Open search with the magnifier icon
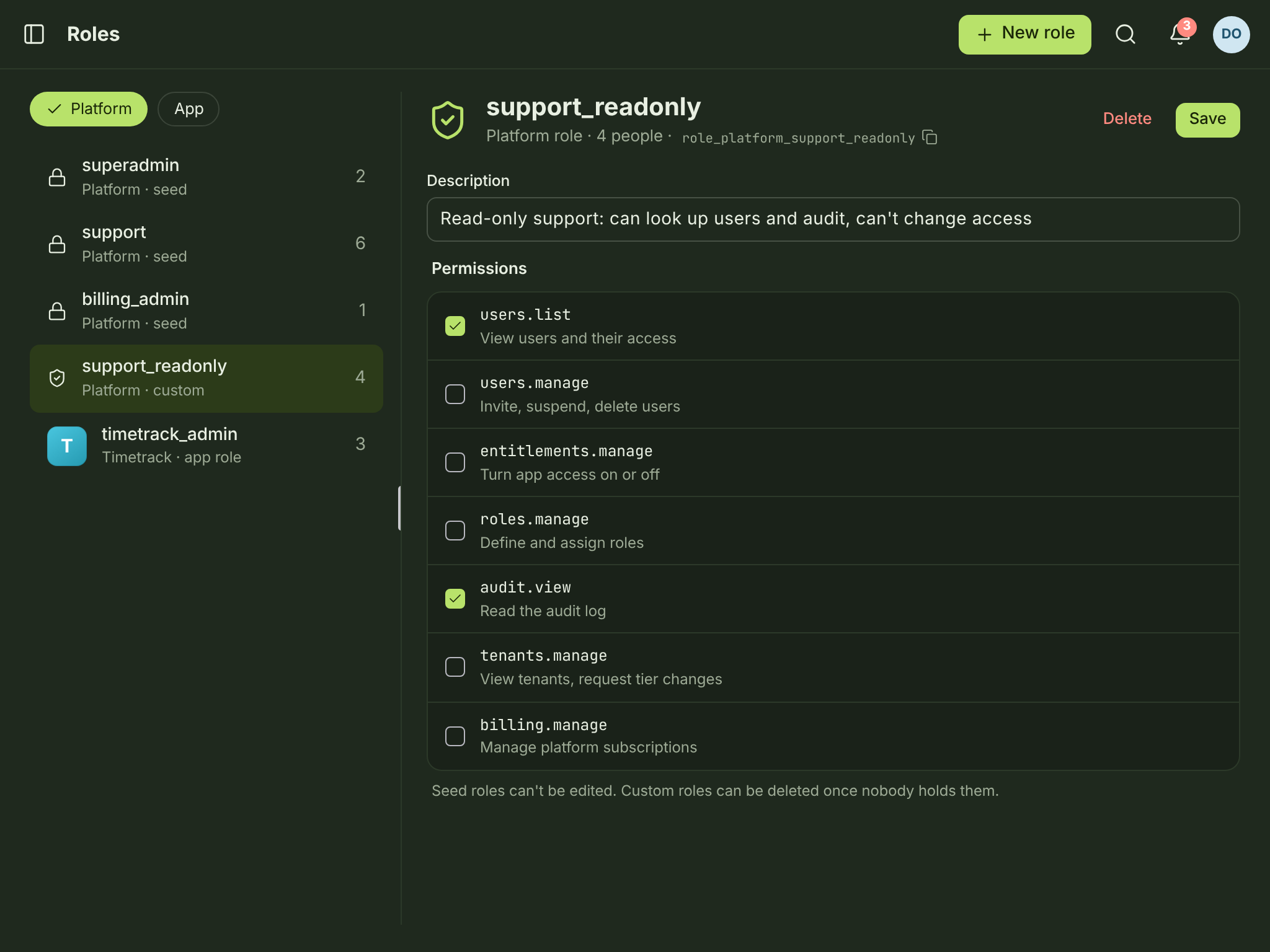The height and width of the screenshot is (952, 1270). 1125,34
